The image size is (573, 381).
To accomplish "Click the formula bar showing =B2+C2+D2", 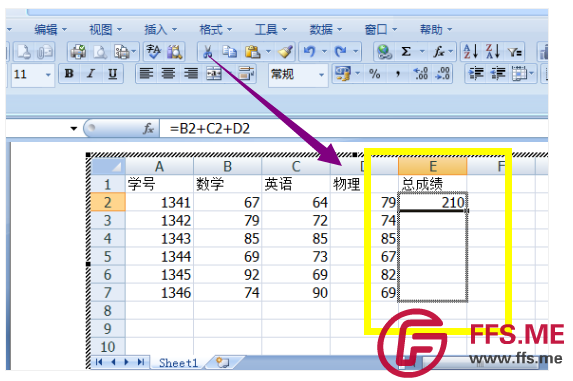I will click(x=353, y=128).
